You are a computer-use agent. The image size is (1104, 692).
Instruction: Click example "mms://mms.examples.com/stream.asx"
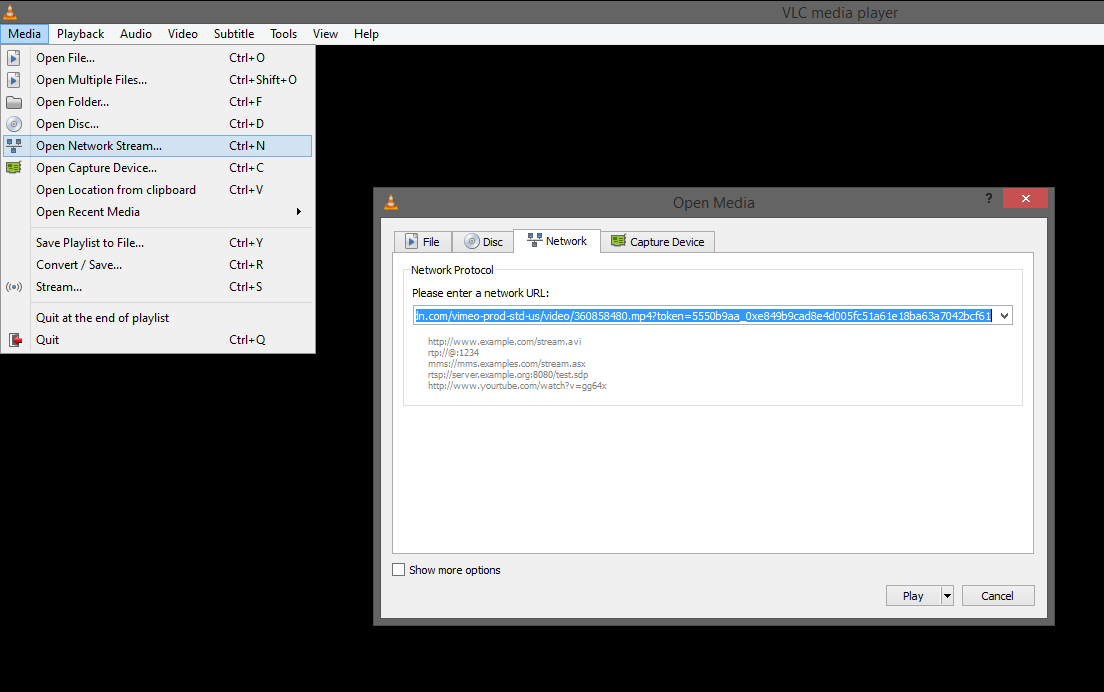[x=507, y=364]
